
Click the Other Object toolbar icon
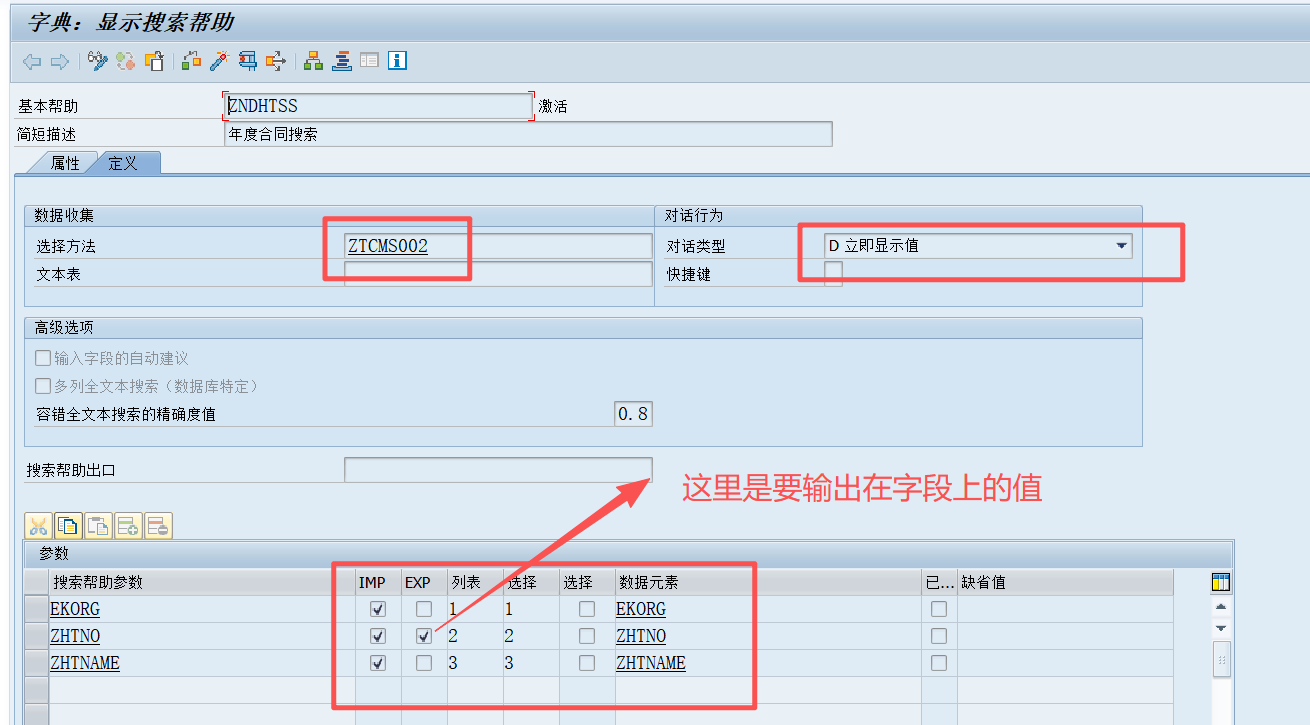(154, 61)
